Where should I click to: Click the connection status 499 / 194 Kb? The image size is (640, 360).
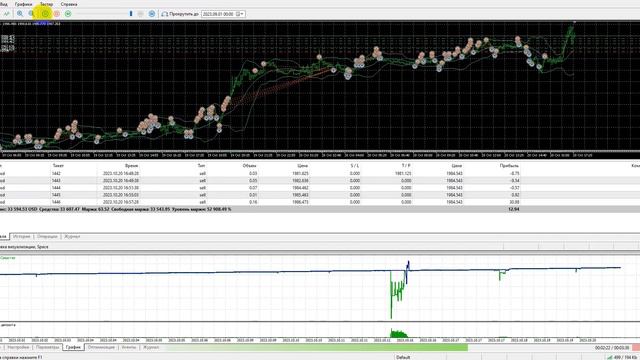tap(621, 357)
